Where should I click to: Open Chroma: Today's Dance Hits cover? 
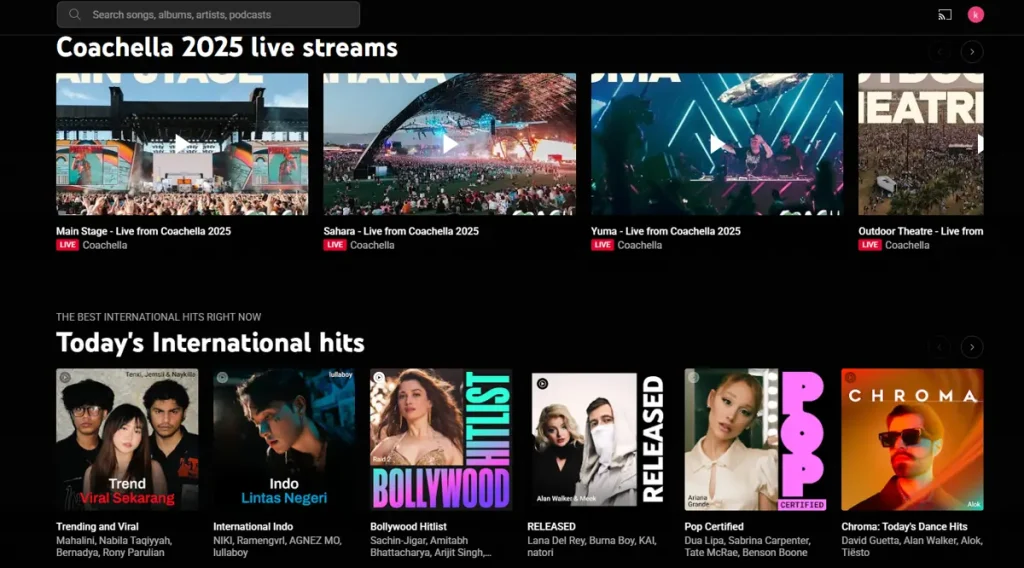(912, 439)
